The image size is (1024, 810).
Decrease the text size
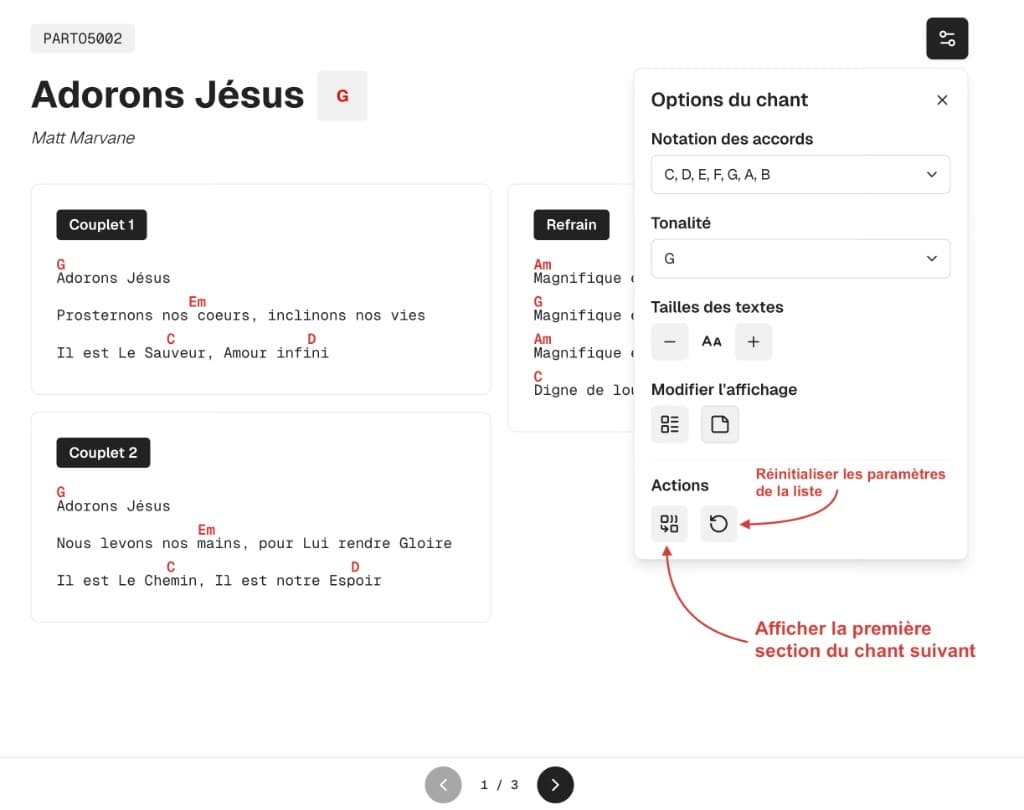click(x=669, y=341)
